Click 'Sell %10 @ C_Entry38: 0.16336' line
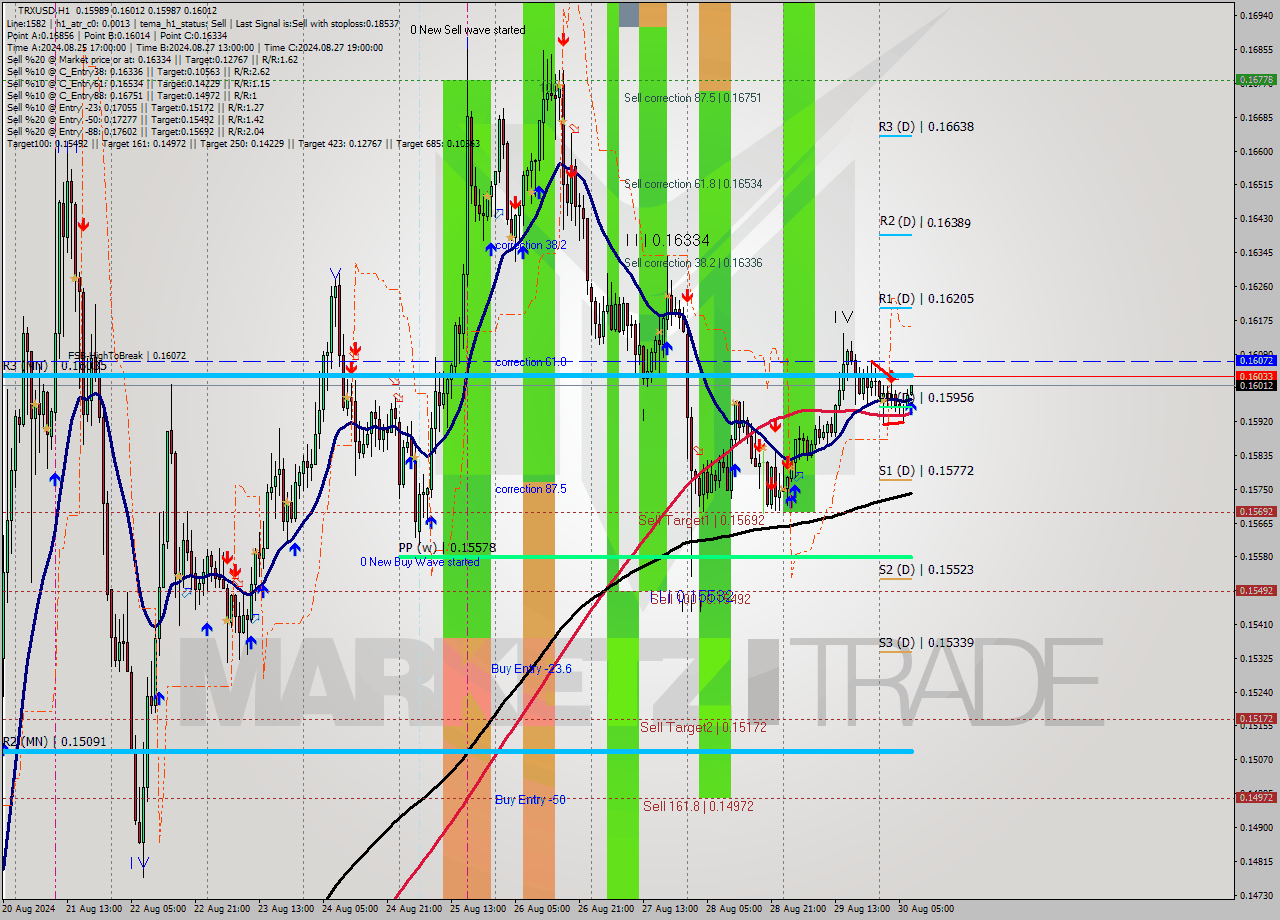This screenshot has width=1280, height=920. (x=138, y=71)
